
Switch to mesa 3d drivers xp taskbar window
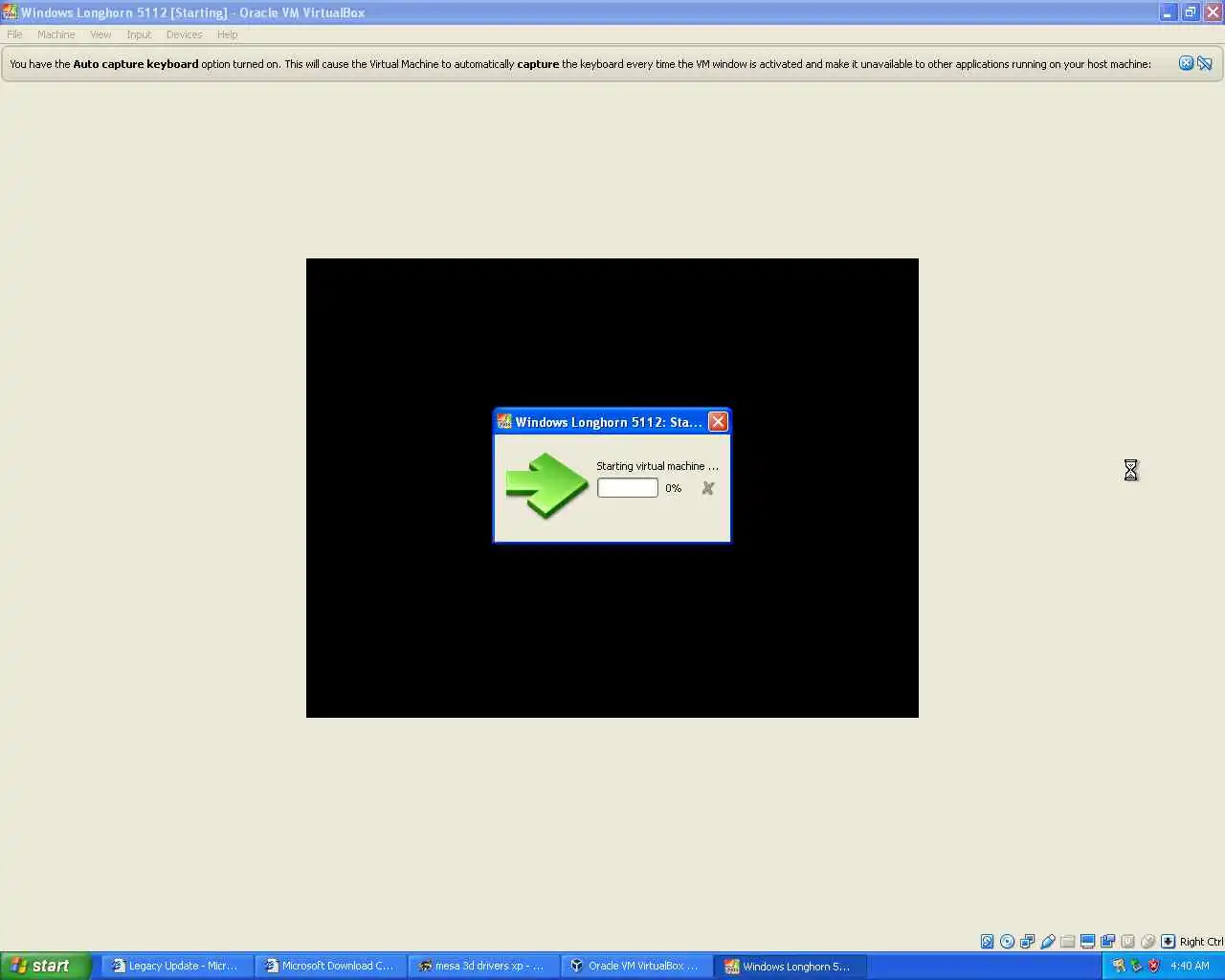(x=483, y=966)
